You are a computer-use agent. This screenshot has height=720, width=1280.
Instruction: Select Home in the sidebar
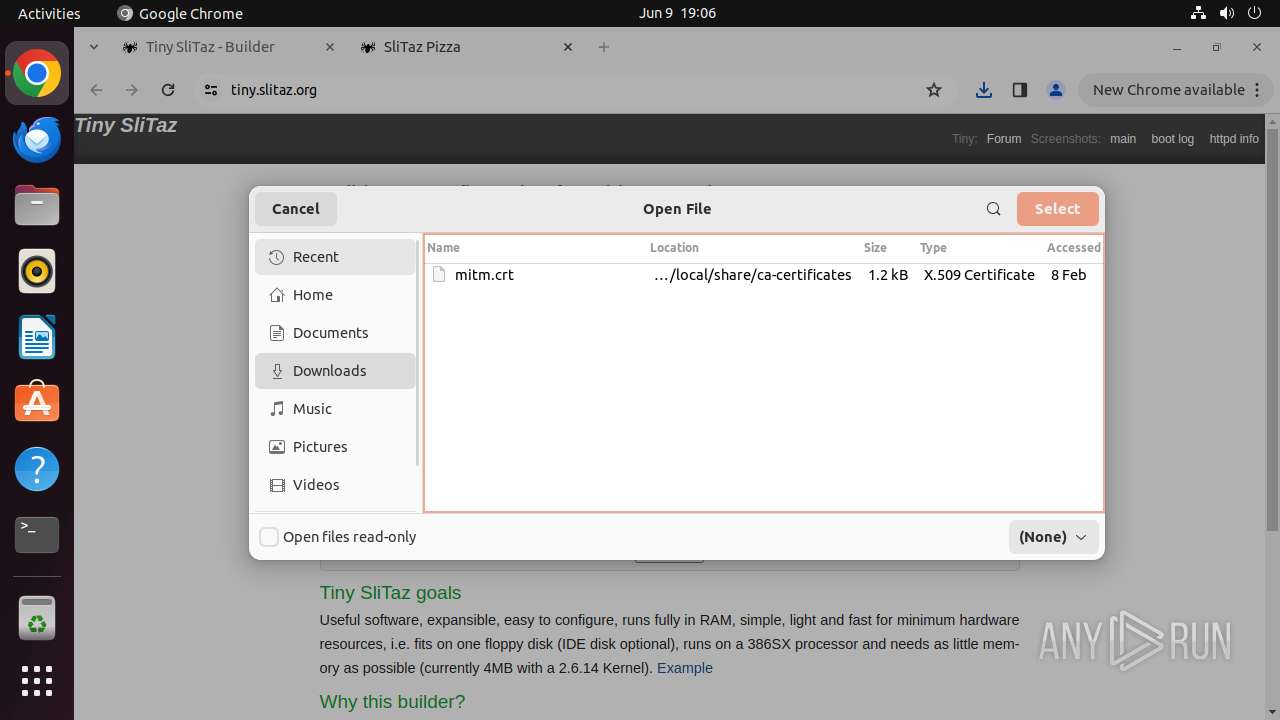pos(335,295)
